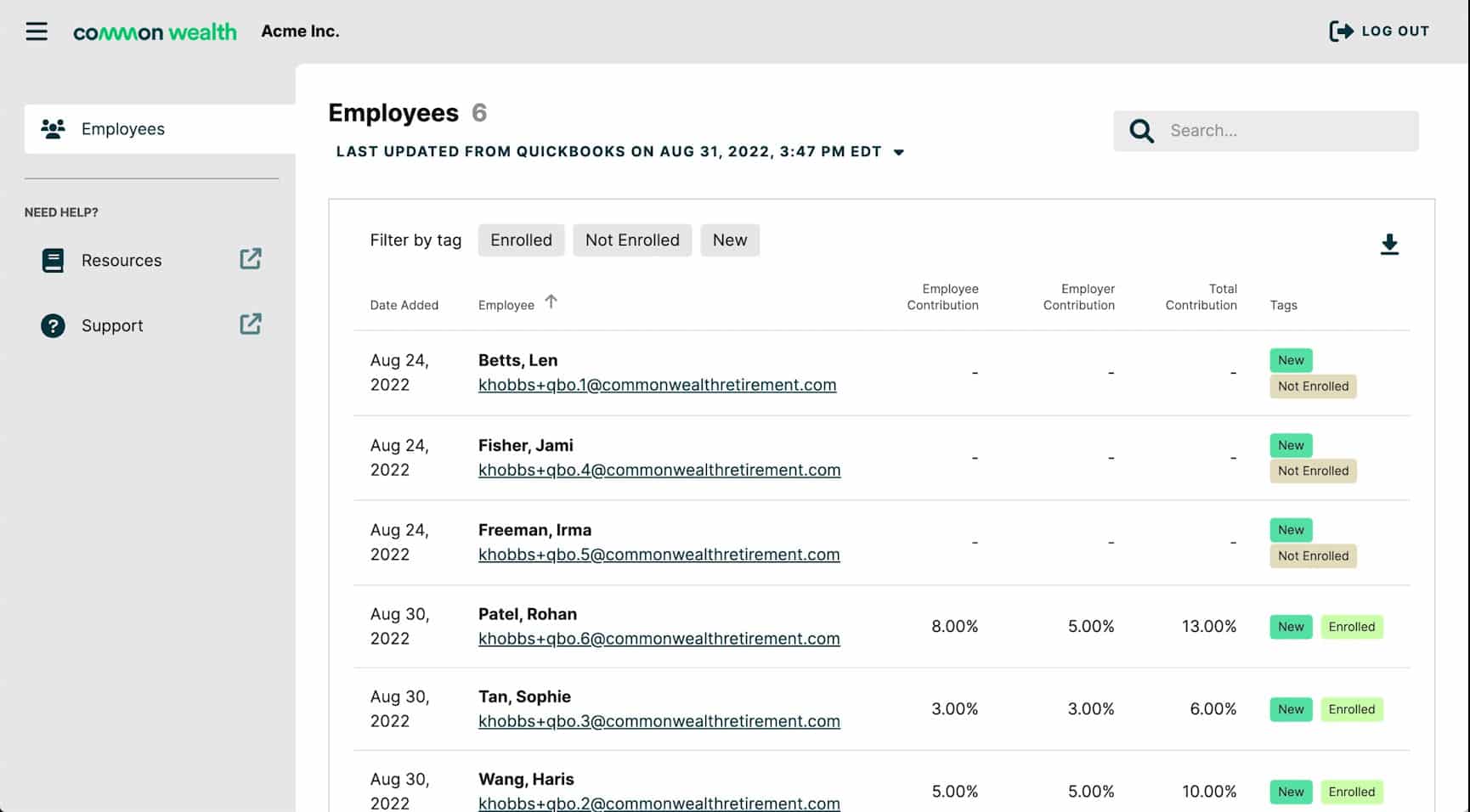The height and width of the screenshot is (812, 1470).
Task: Select Employees in the sidebar
Action: (x=160, y=129)
